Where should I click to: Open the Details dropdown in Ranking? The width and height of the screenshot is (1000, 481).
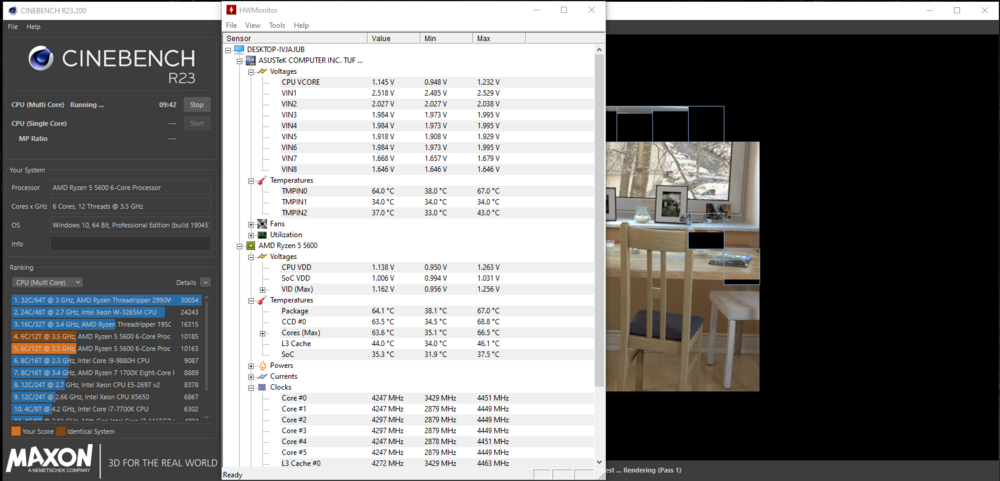point(205,283)
